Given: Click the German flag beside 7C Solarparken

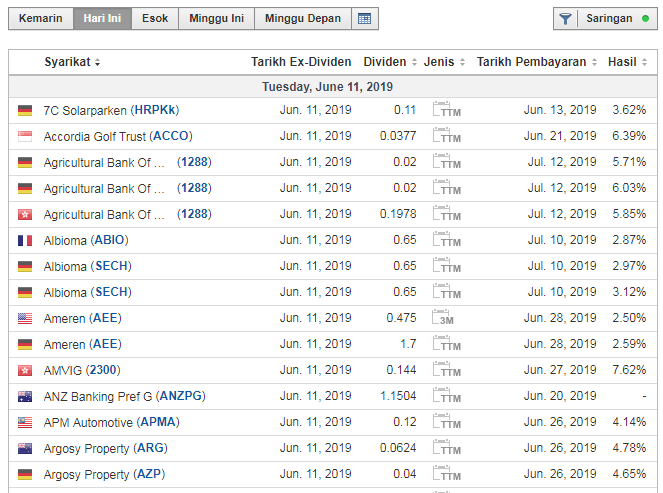Looking at the screenshot, I should pyautogui.click(x=25, y=111).
